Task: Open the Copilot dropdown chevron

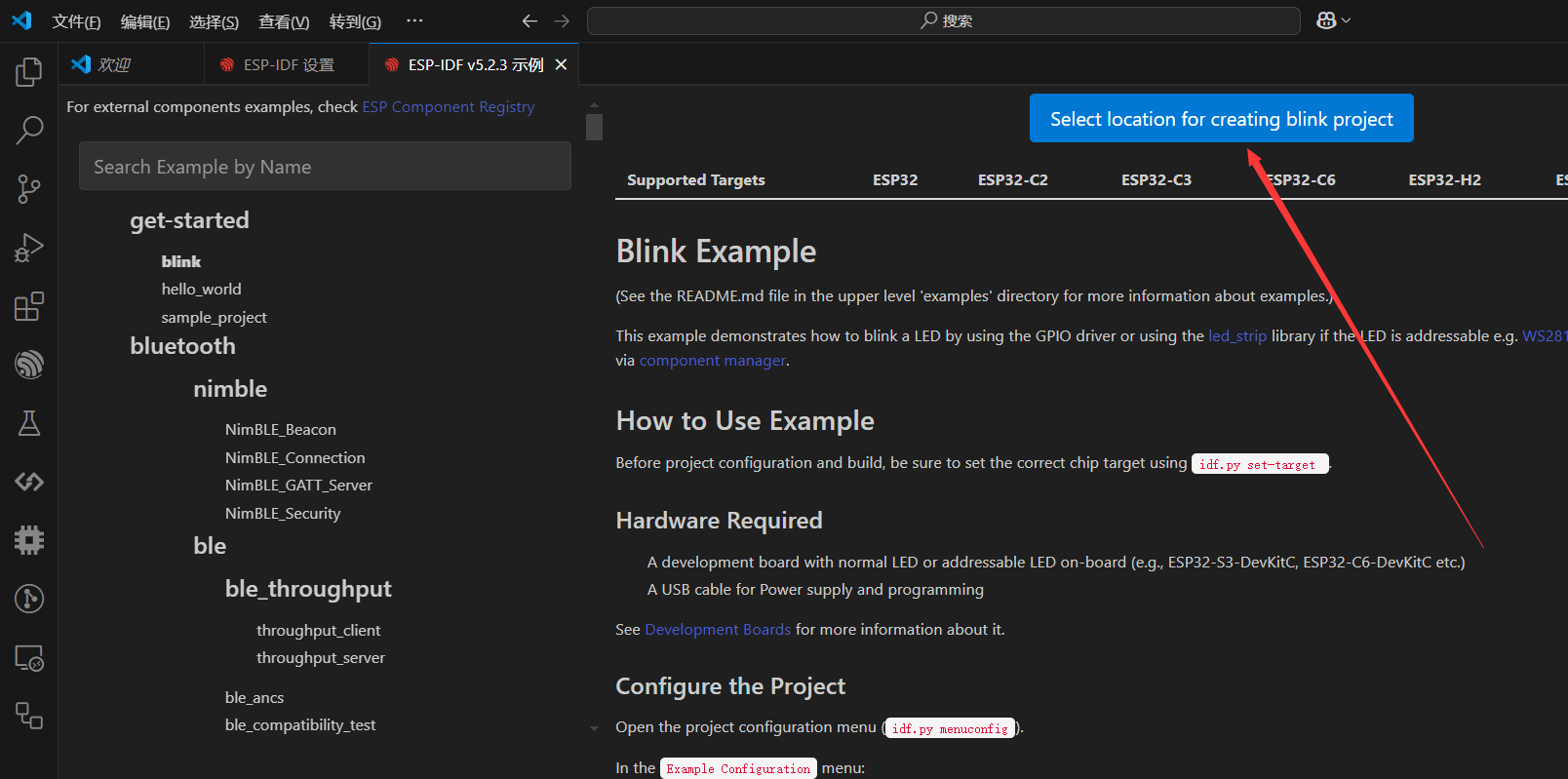Action: [x=1347, y=20]
